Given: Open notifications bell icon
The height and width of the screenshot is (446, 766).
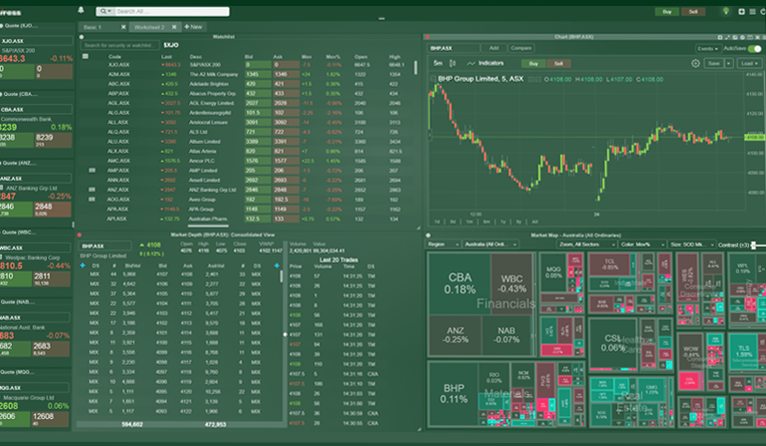Looking at the screenshot, I should tap(81, 10).
